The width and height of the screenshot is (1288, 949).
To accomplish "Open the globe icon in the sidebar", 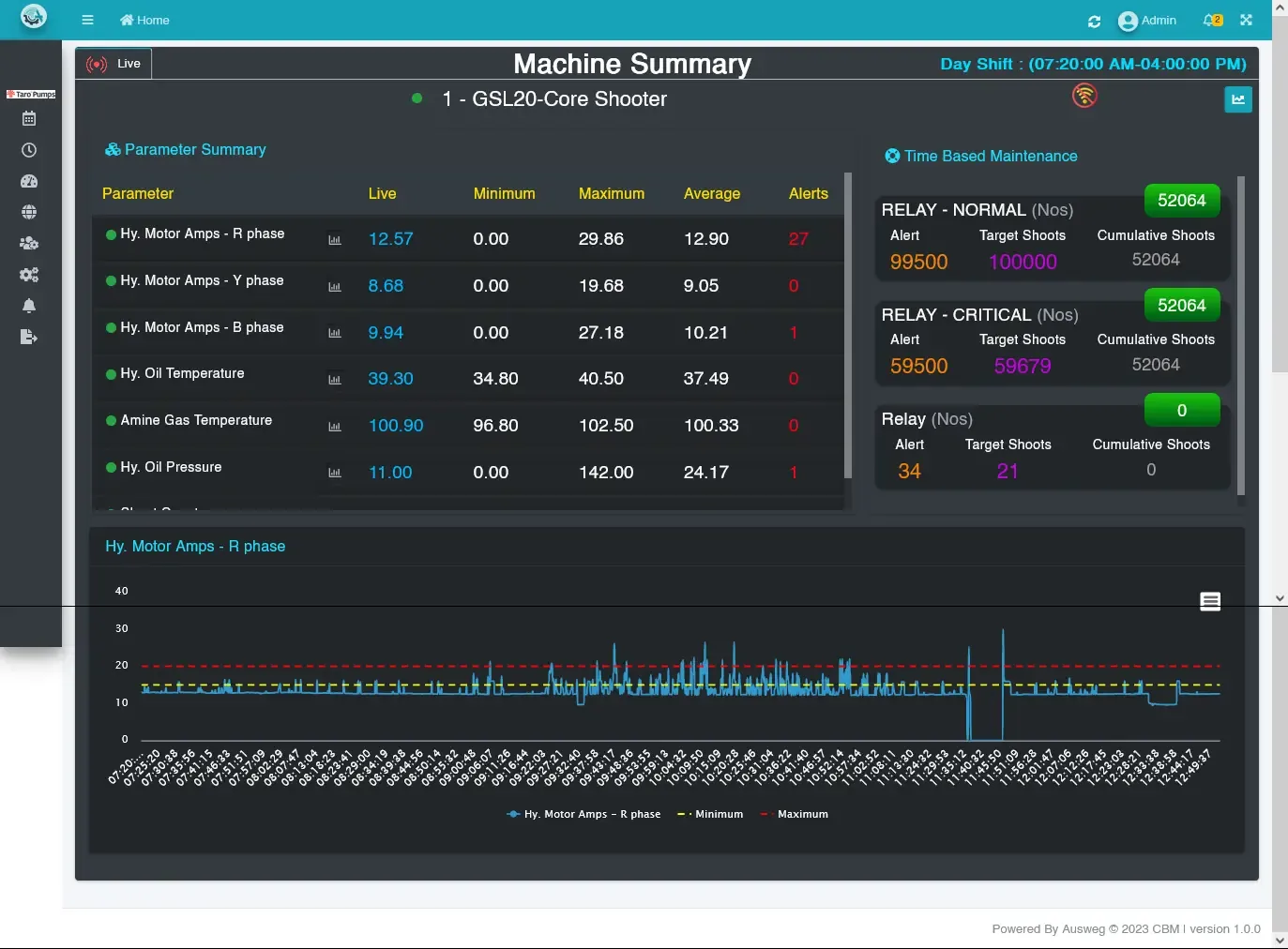I will tap(29, 212).
